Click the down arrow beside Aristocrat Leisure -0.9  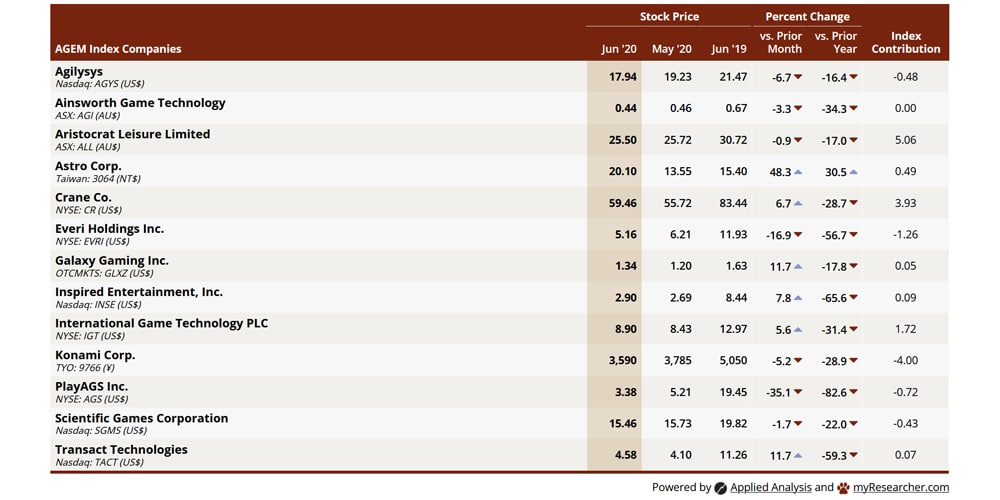pos(798,140)
